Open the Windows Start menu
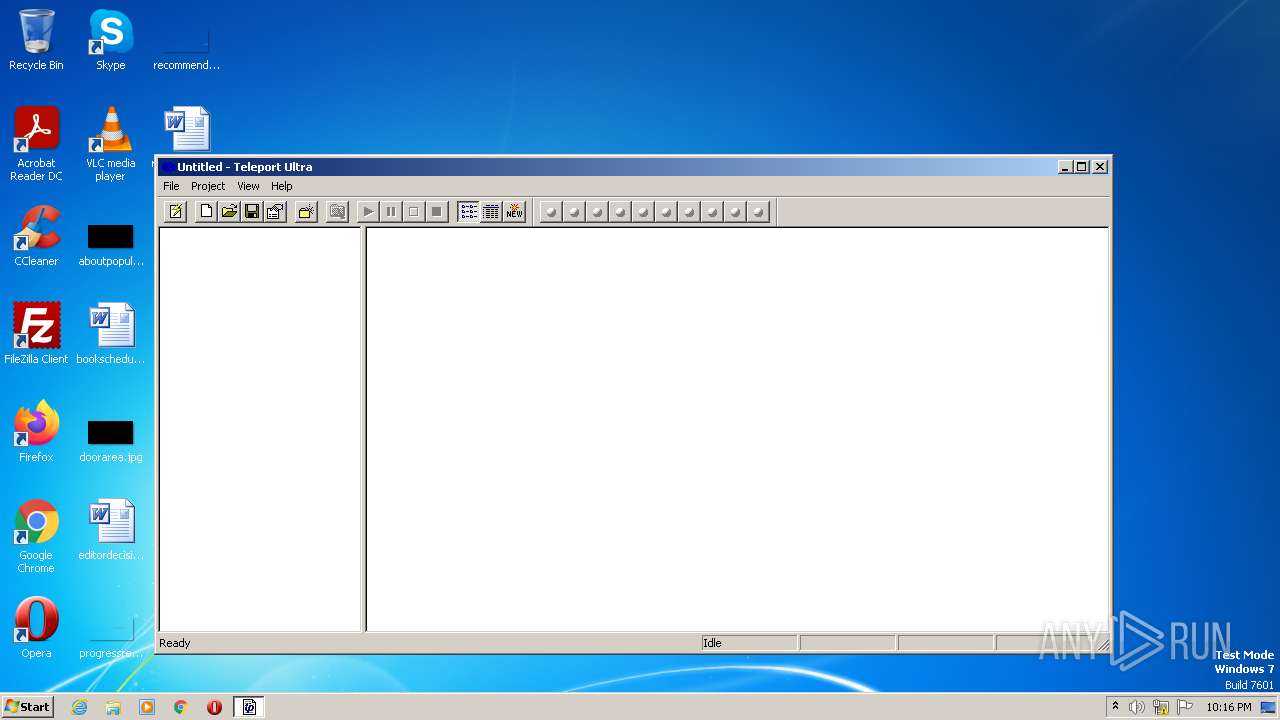The height and width of the screenshot is (720, 1280). pyautogui.click(x=28, y=707)
